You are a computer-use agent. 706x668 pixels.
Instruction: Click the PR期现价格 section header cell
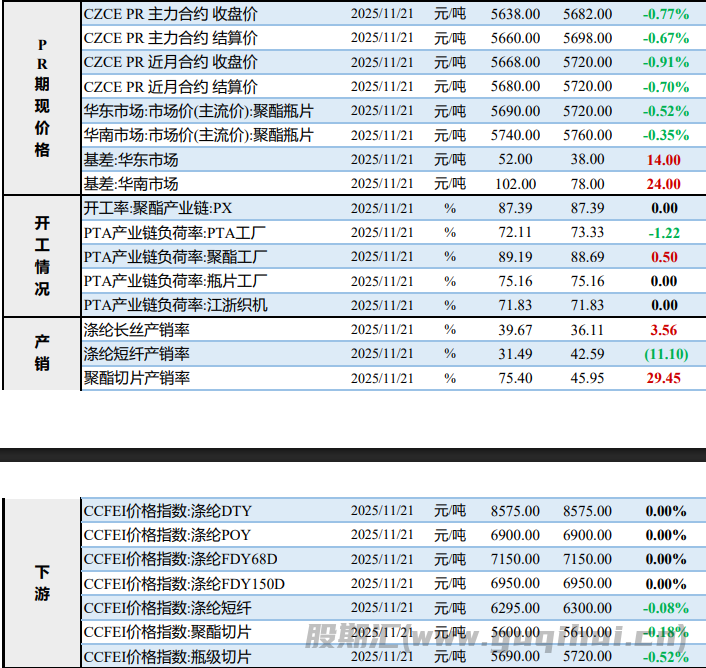(x=42, y=98)
